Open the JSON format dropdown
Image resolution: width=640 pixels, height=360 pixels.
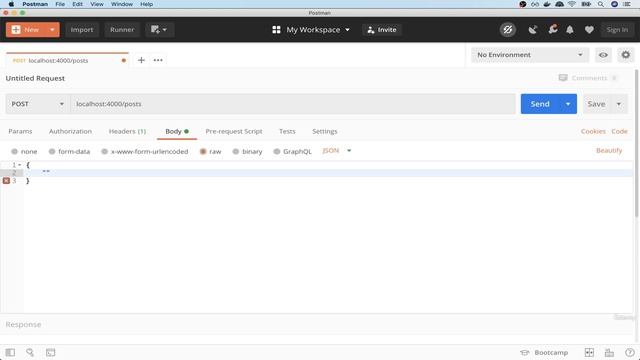pos(337,151)
